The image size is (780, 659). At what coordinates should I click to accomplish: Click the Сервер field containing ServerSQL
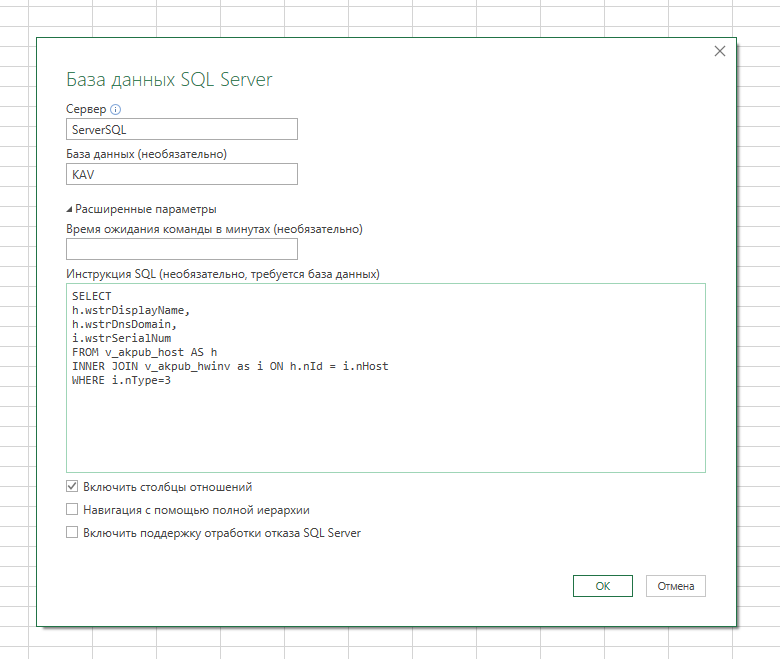tap(182, 129)
